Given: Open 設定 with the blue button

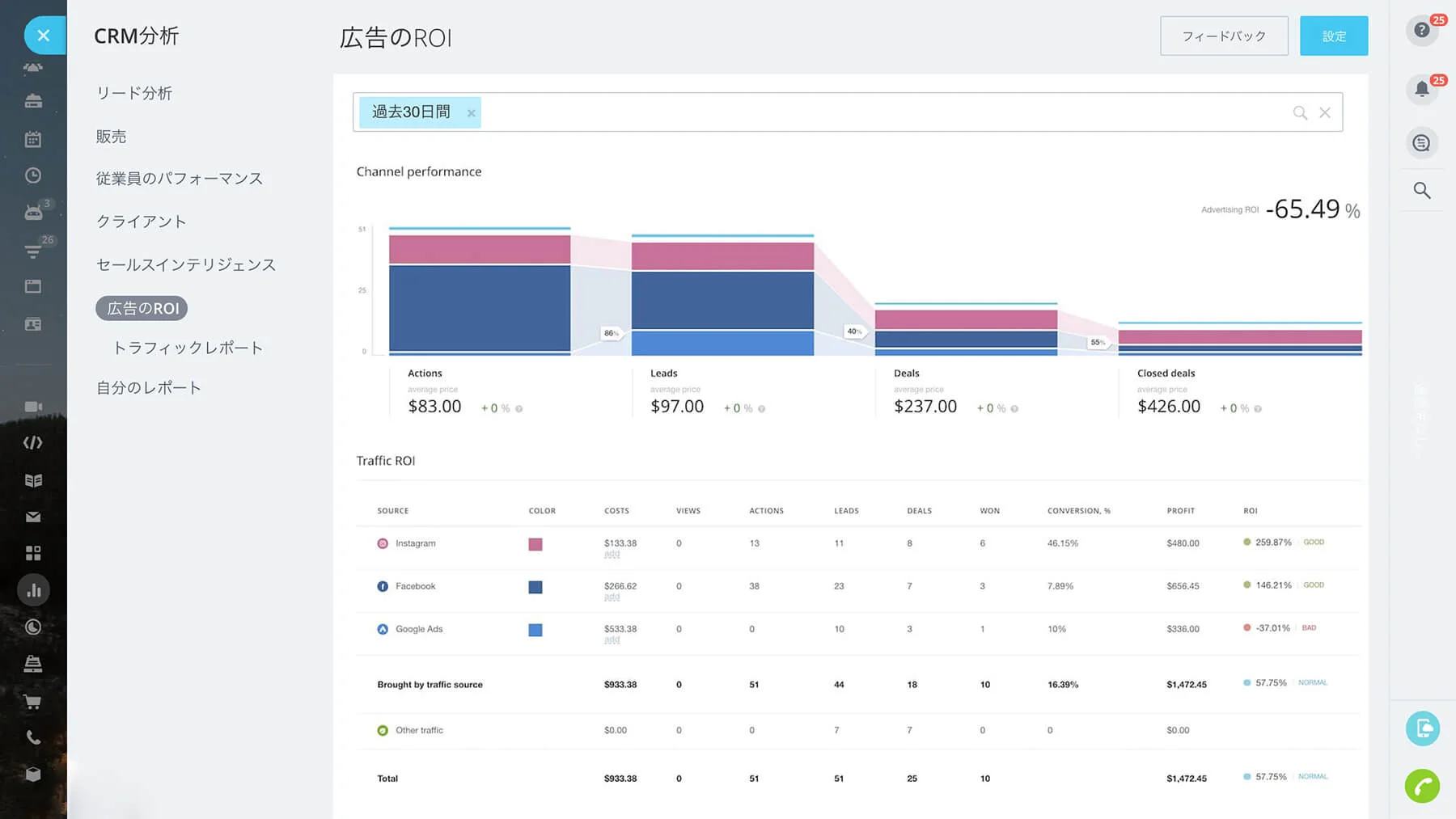Looking at the screenshot, I should pyautogui.click(x=1333, y=36).
